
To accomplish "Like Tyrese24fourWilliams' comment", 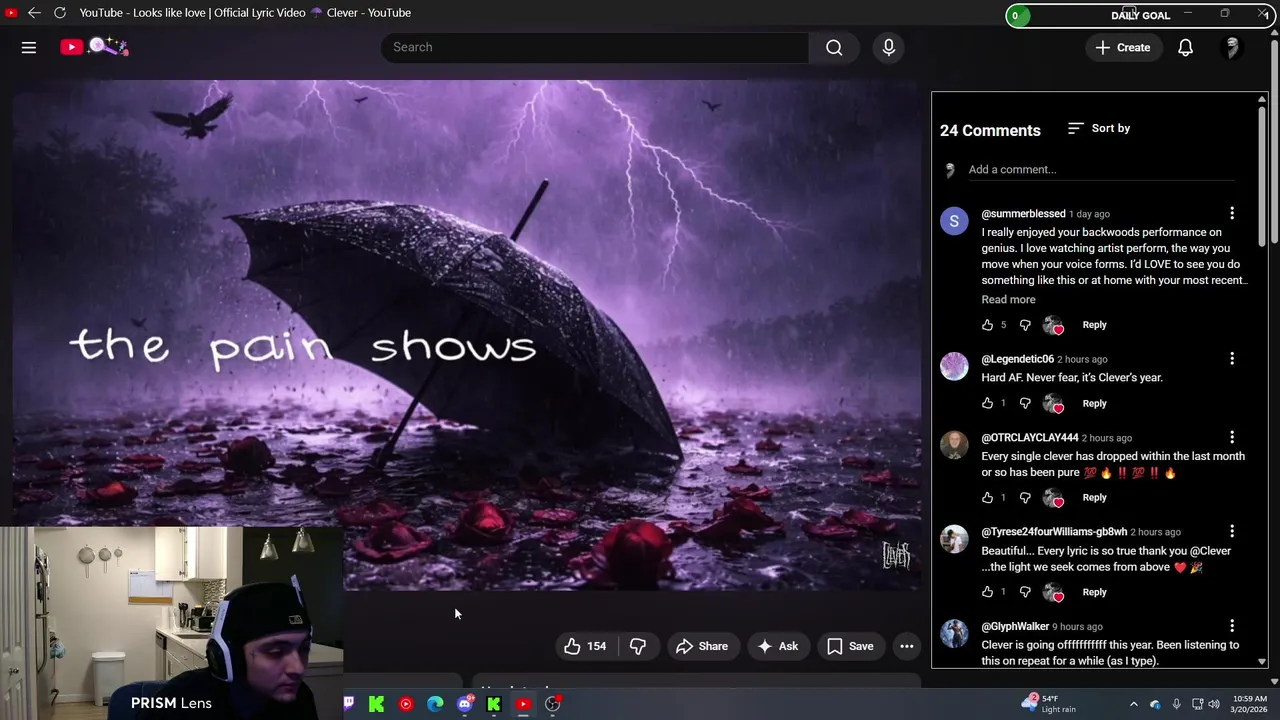I will pyautogui.click(x=988, y=592).
